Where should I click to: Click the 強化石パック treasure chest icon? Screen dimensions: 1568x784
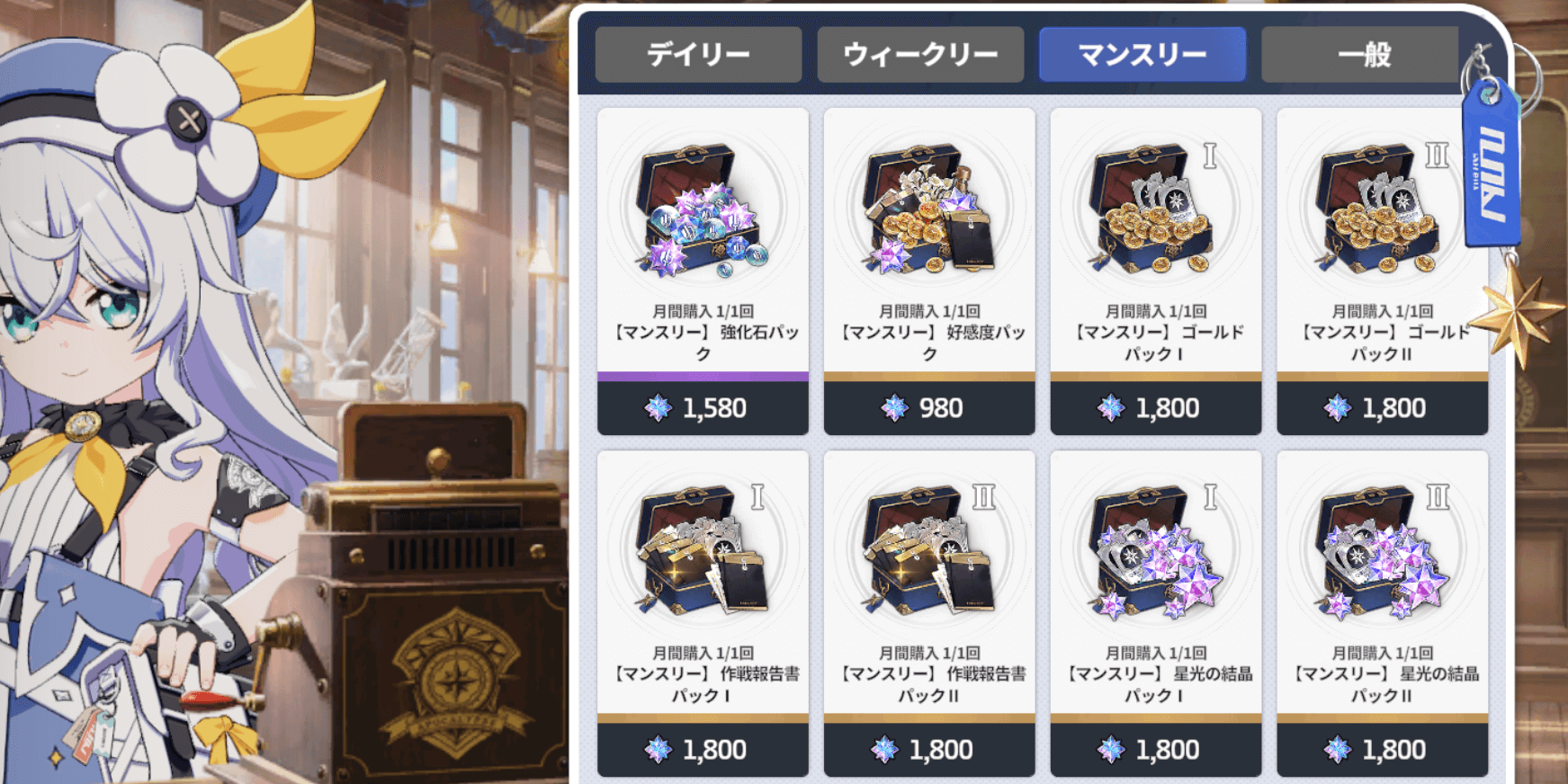click(x=702, y=209)
